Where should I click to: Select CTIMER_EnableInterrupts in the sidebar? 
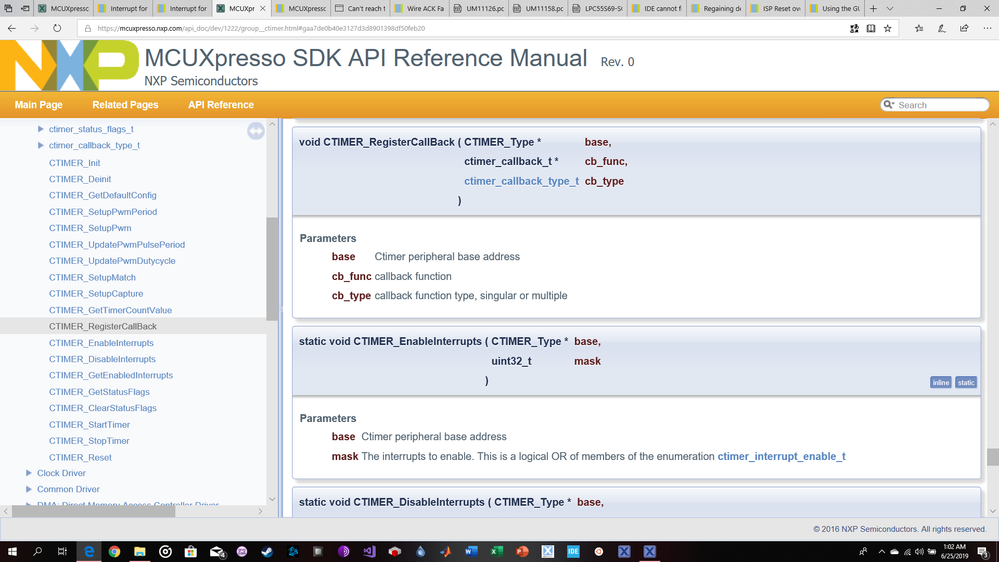[x=101, y=343]
